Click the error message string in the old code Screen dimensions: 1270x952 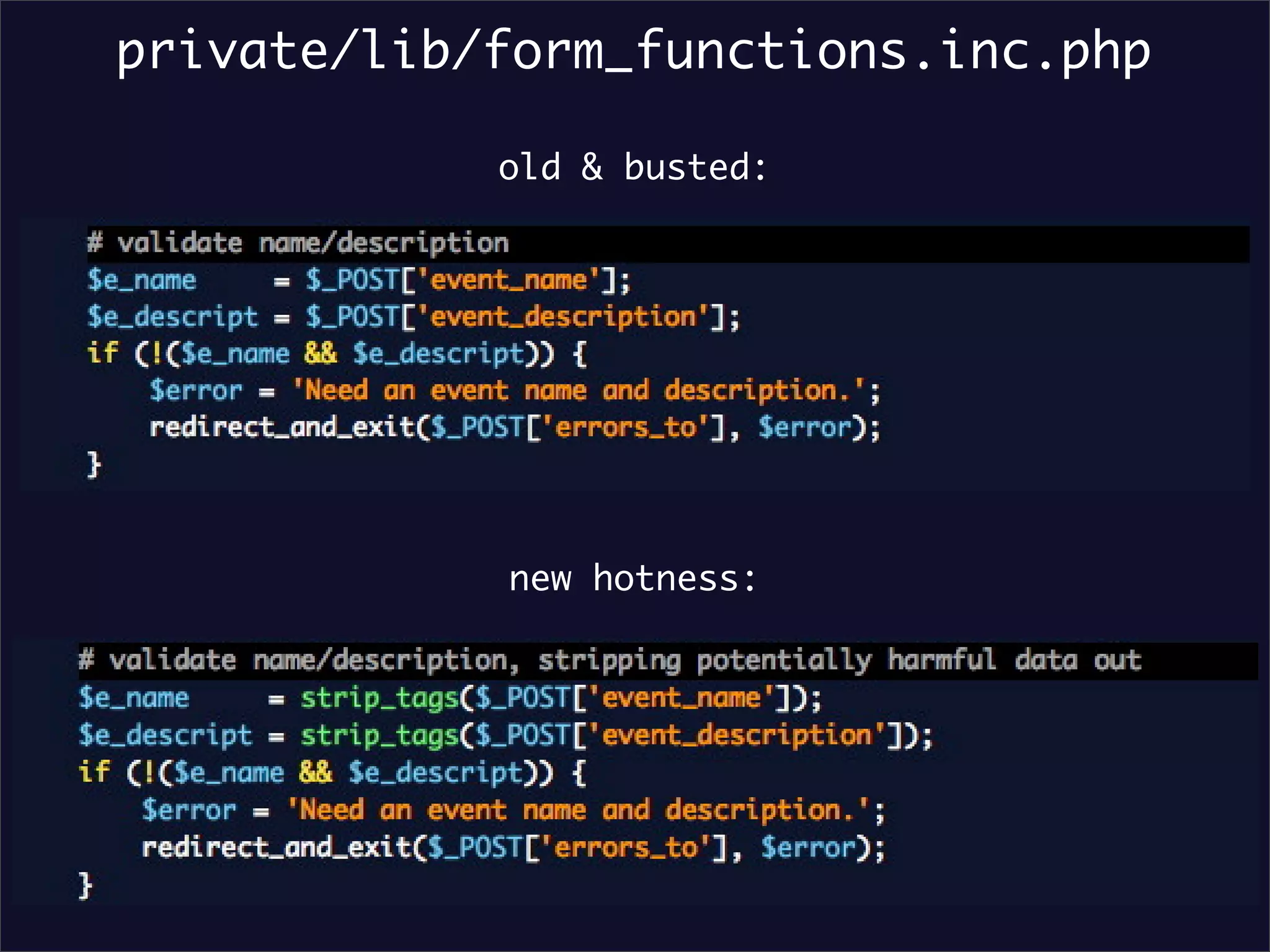577,390
